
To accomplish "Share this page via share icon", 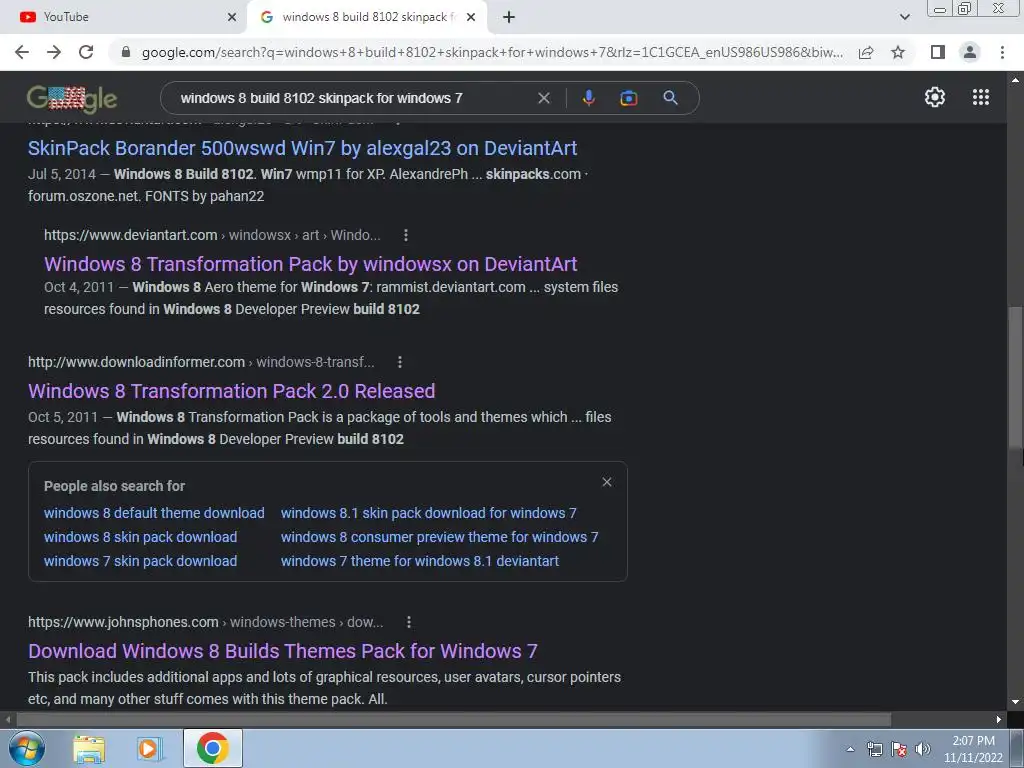I will (866, 52).
